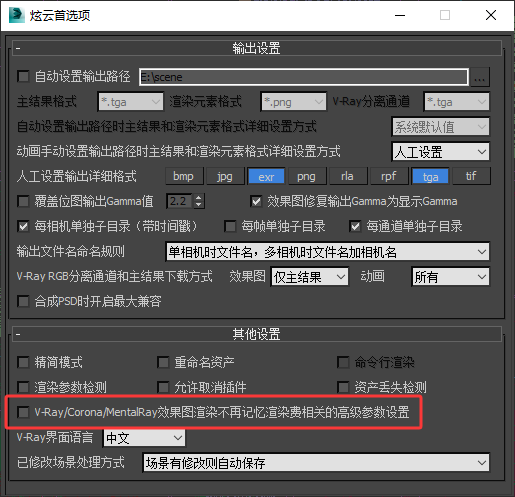Toggle the tif format button

tap(471, 176)
